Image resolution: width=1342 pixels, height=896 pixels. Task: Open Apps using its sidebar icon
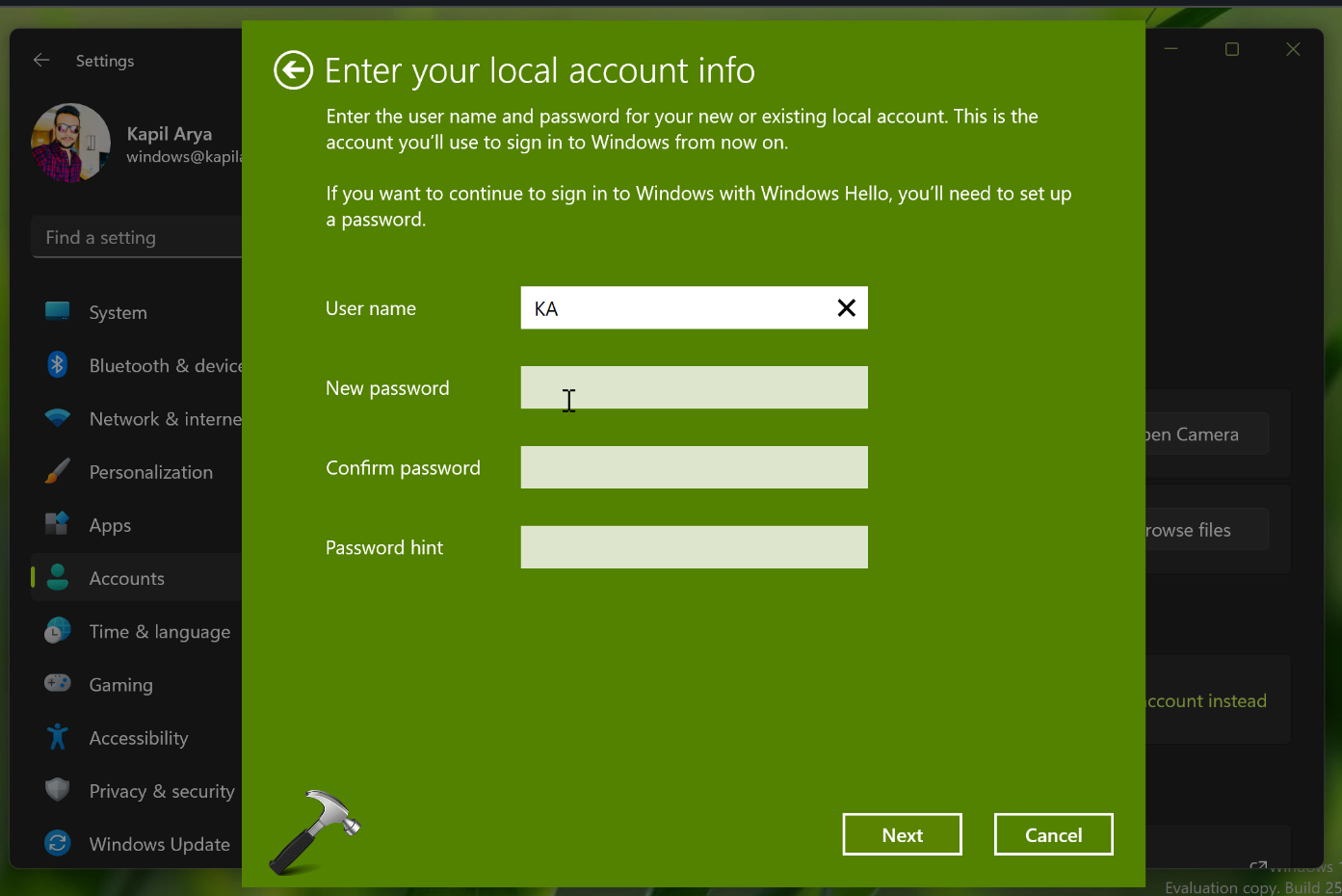[x=58, y=524]
